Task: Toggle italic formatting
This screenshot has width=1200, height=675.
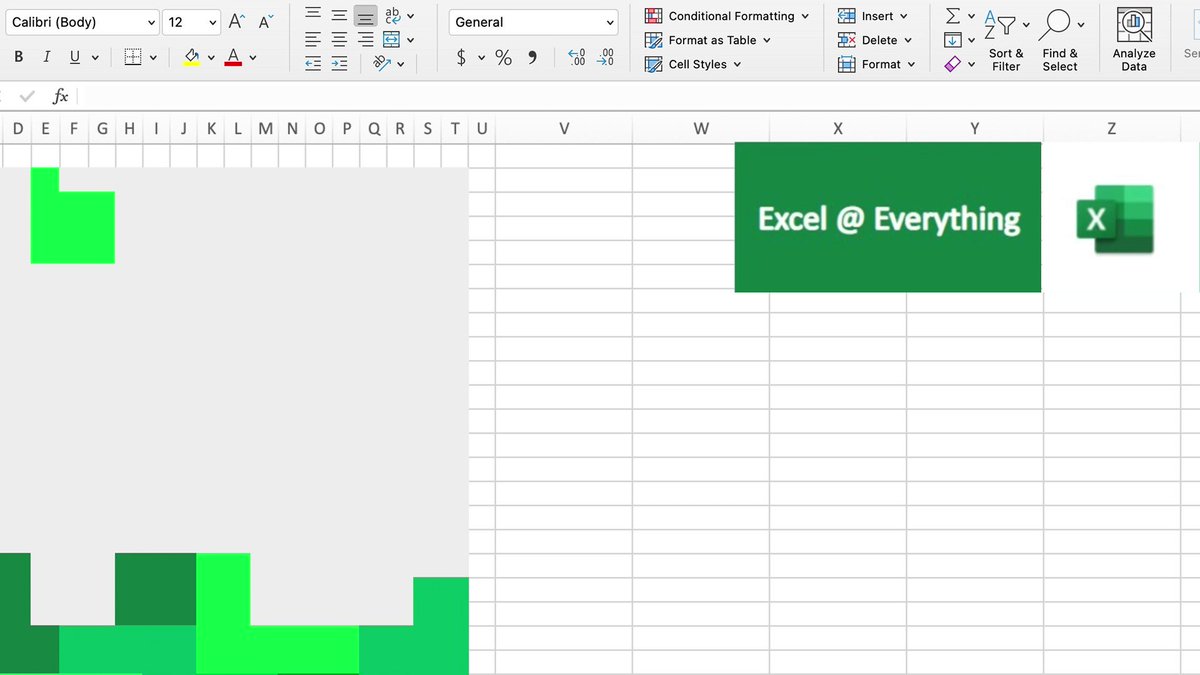Action: point(47,57)
